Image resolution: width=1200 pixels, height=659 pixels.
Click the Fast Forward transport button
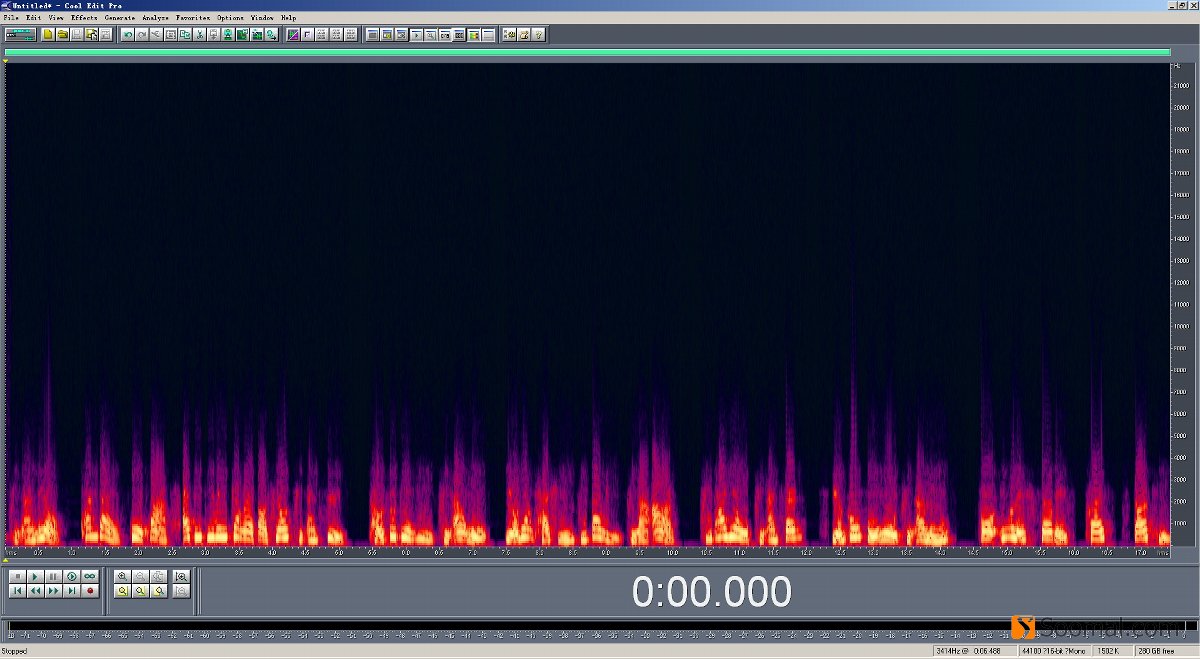[53, 591]
